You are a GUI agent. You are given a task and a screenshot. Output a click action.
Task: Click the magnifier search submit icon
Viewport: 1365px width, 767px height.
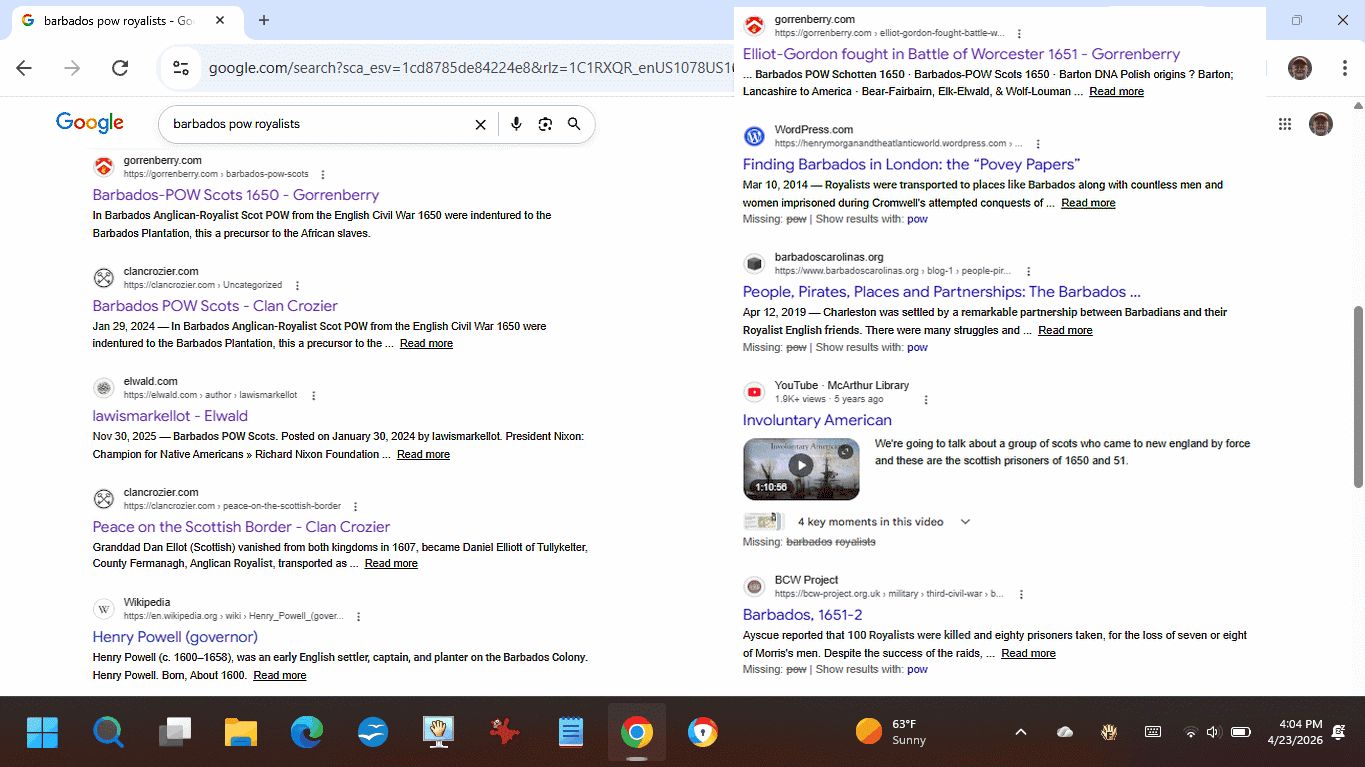pyautogui.click(x=574, y=124)
